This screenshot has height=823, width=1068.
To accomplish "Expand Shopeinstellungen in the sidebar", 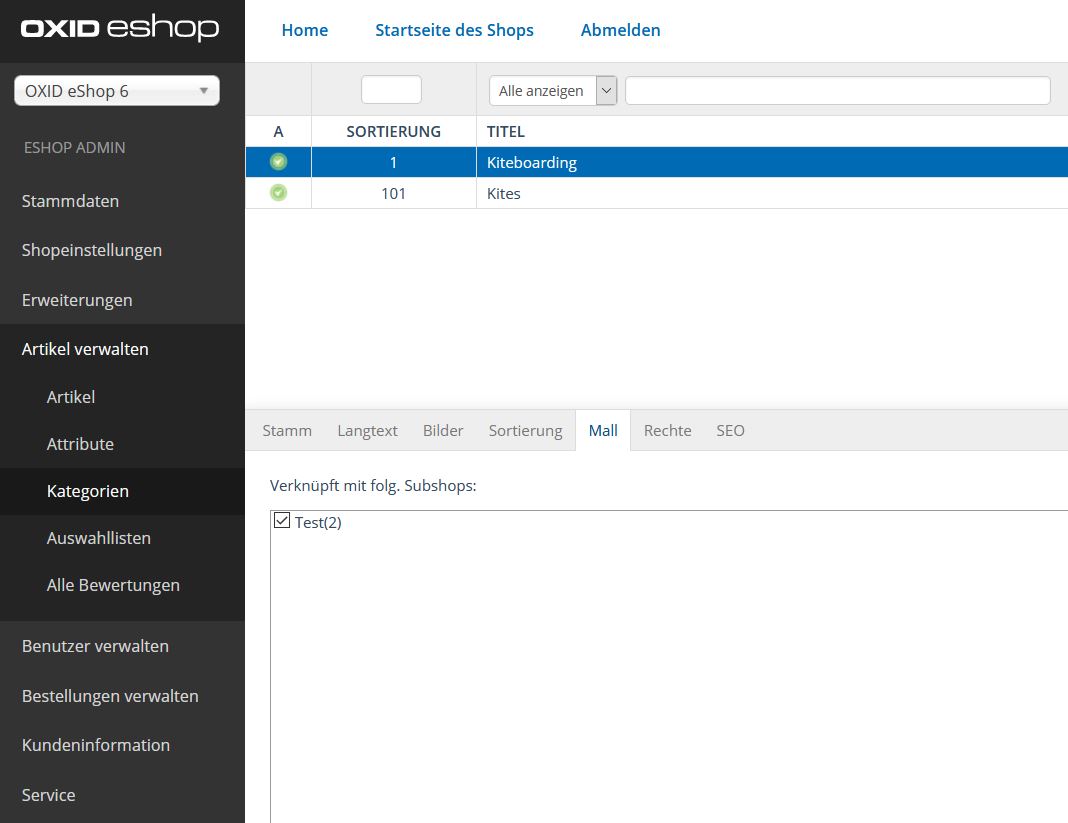I will pos(91,250).
